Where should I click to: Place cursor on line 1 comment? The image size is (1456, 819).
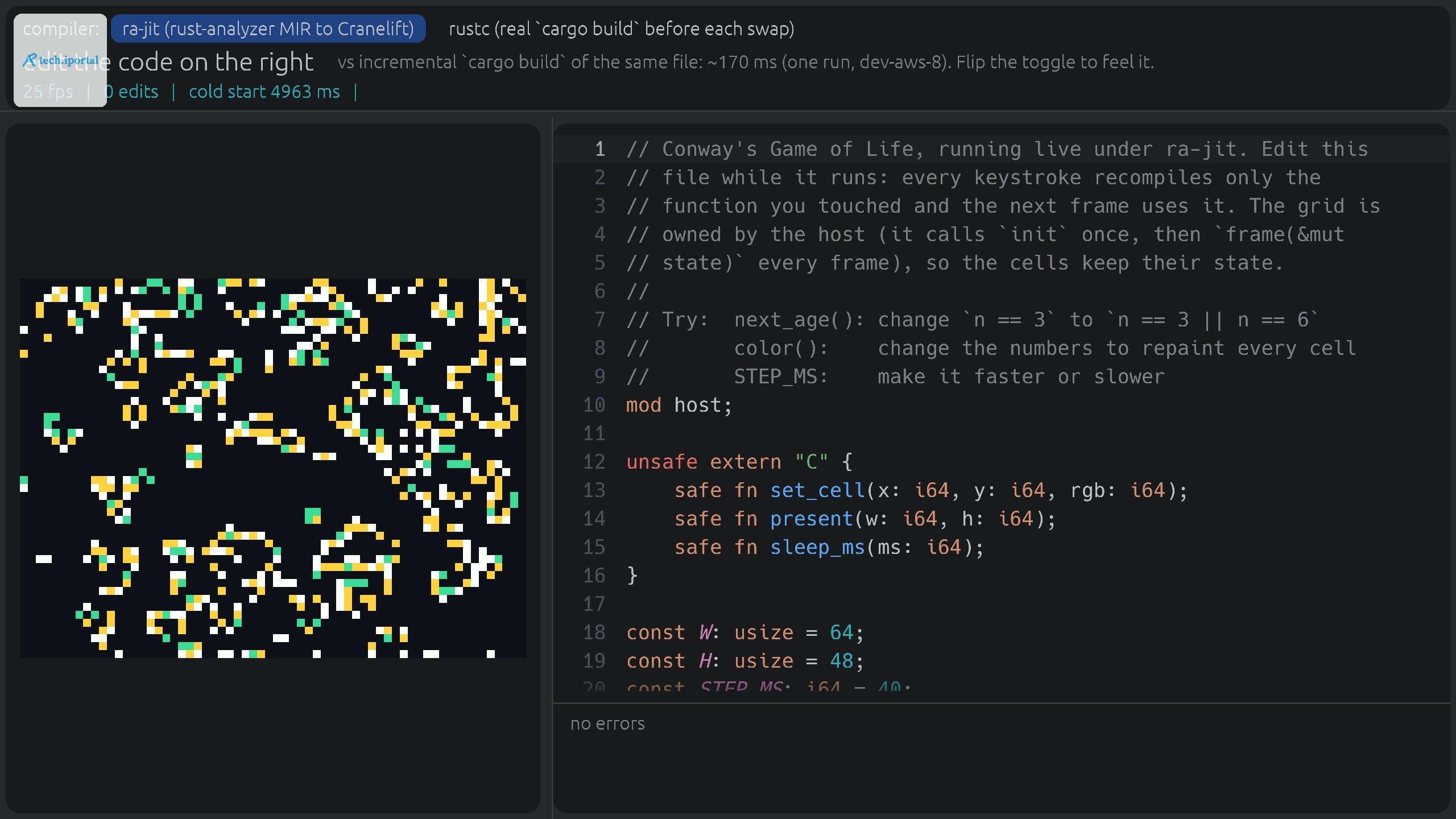click(x=997, y=149)
